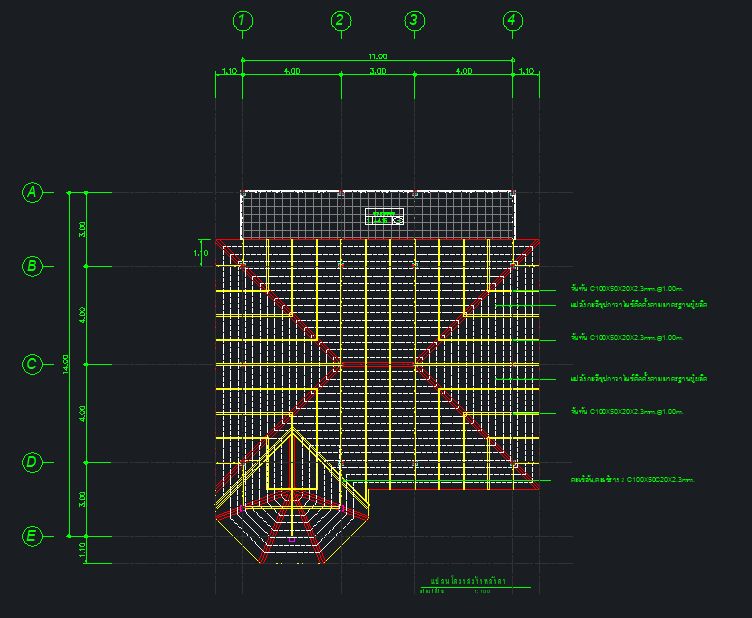Select grid bubble letter A
This screenshot has height=618, width=752.
32,193
